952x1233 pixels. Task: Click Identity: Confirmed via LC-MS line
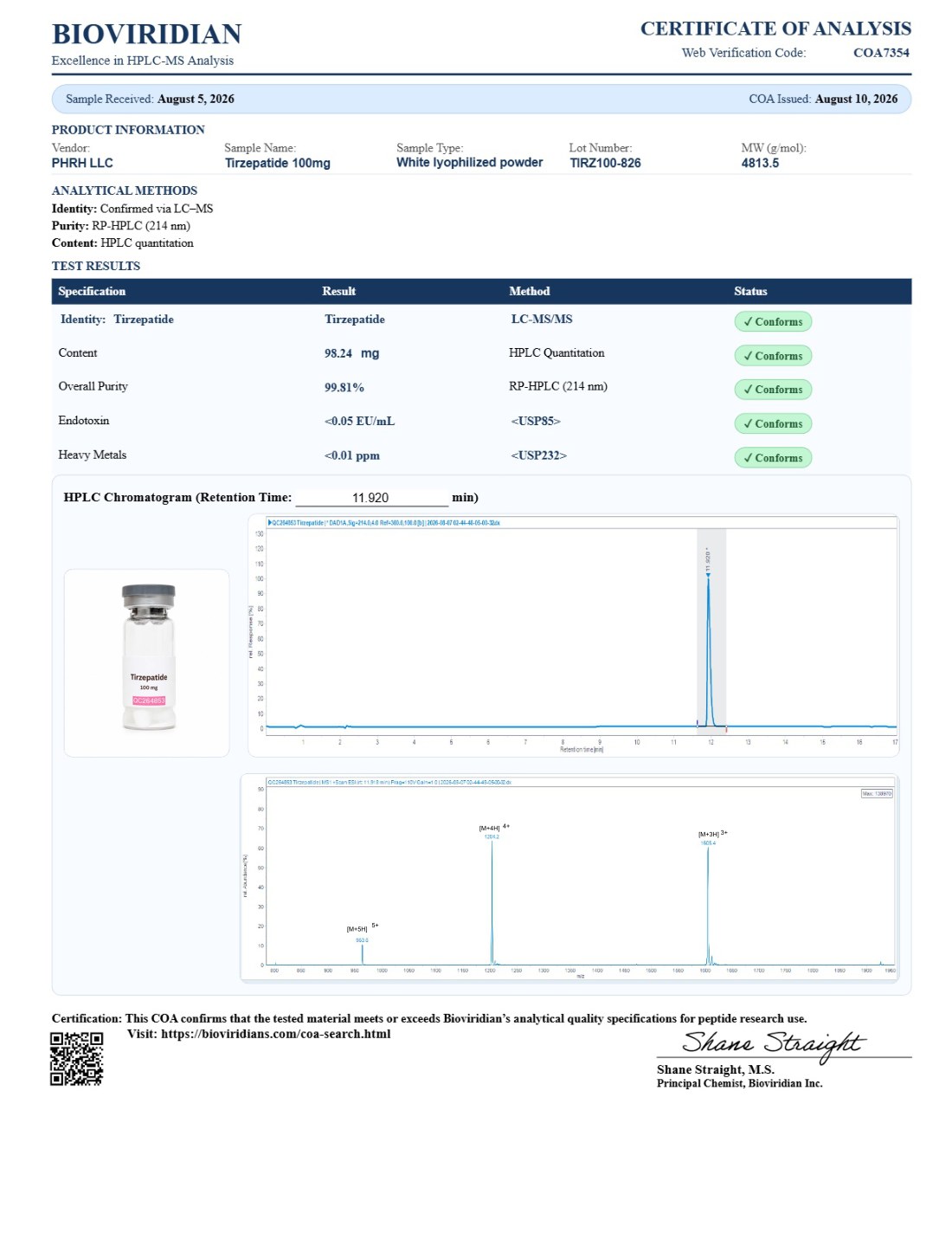pyautogui.click(x=132, y=209)
